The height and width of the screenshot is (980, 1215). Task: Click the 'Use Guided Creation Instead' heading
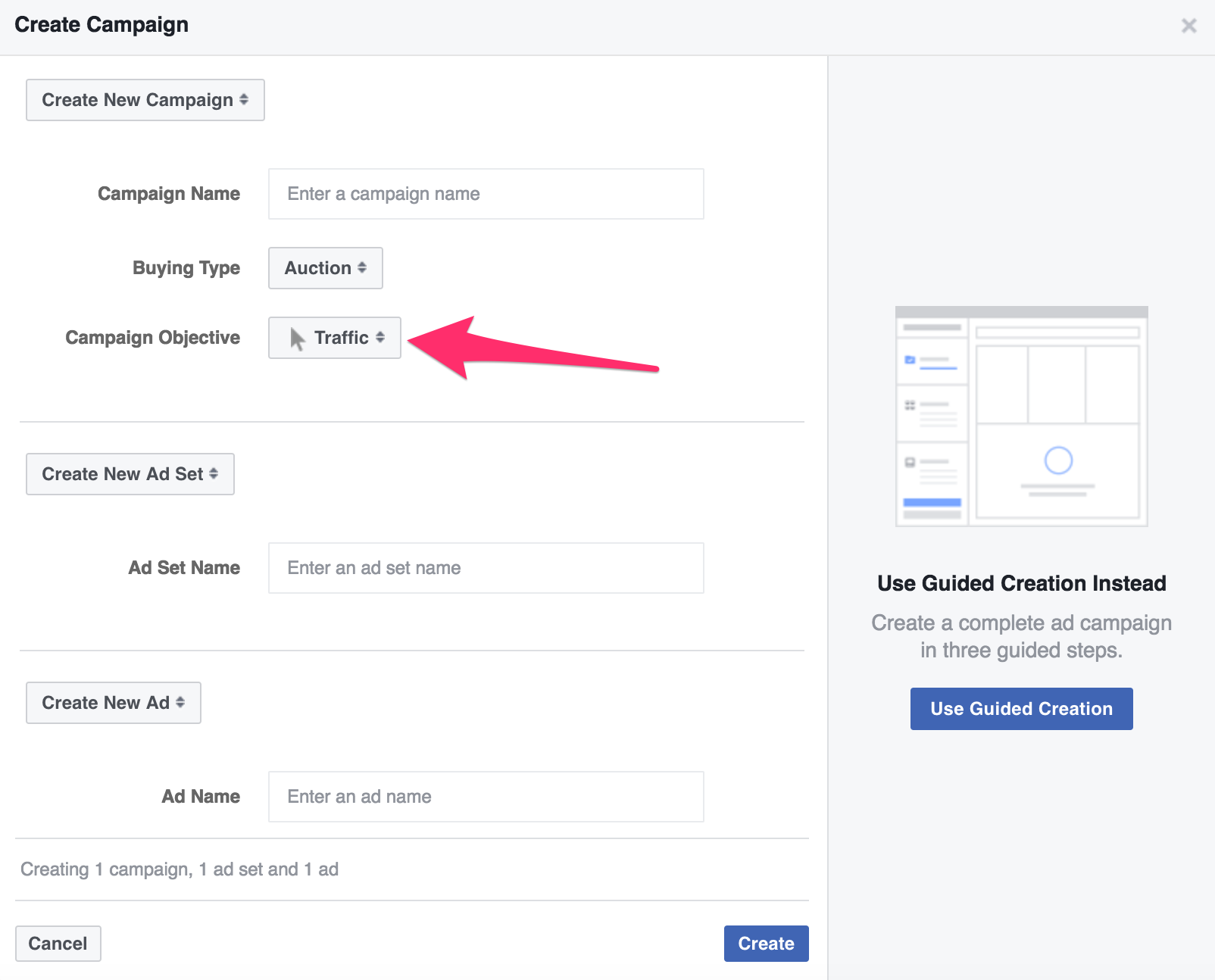tap(1022, 583)
